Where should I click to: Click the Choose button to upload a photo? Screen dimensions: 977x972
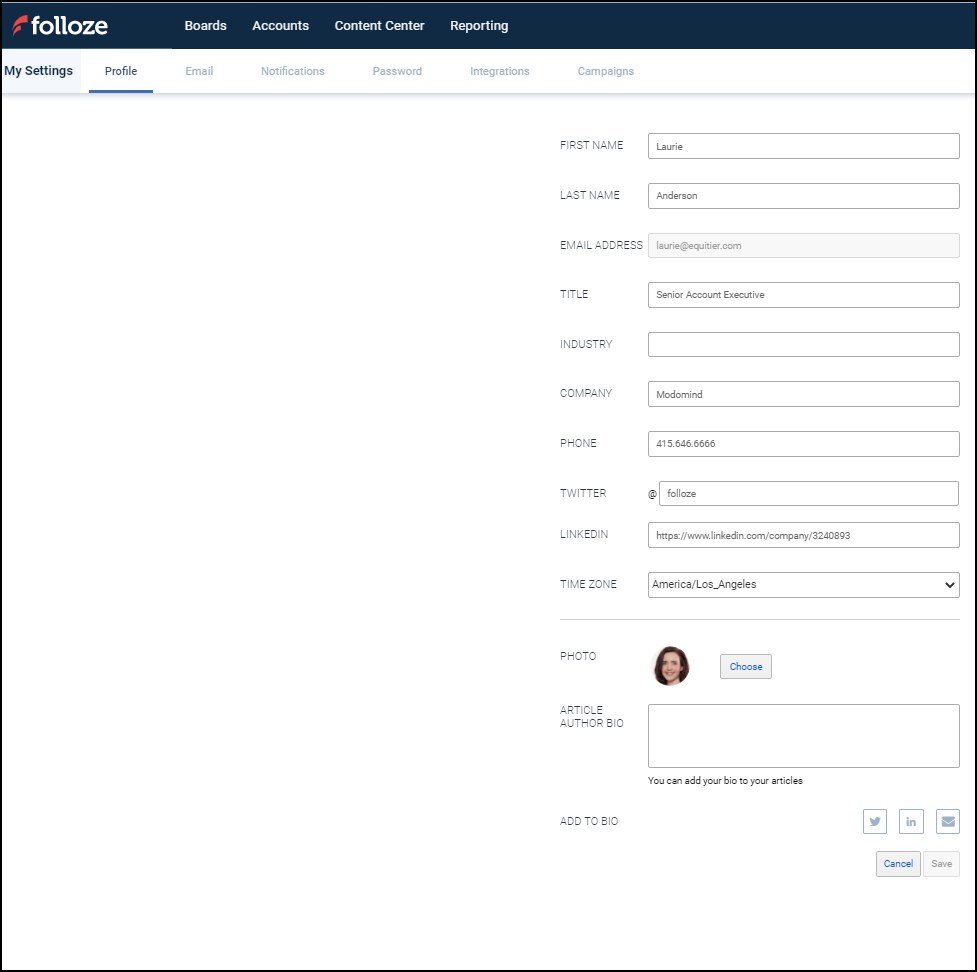coord(745,665)
